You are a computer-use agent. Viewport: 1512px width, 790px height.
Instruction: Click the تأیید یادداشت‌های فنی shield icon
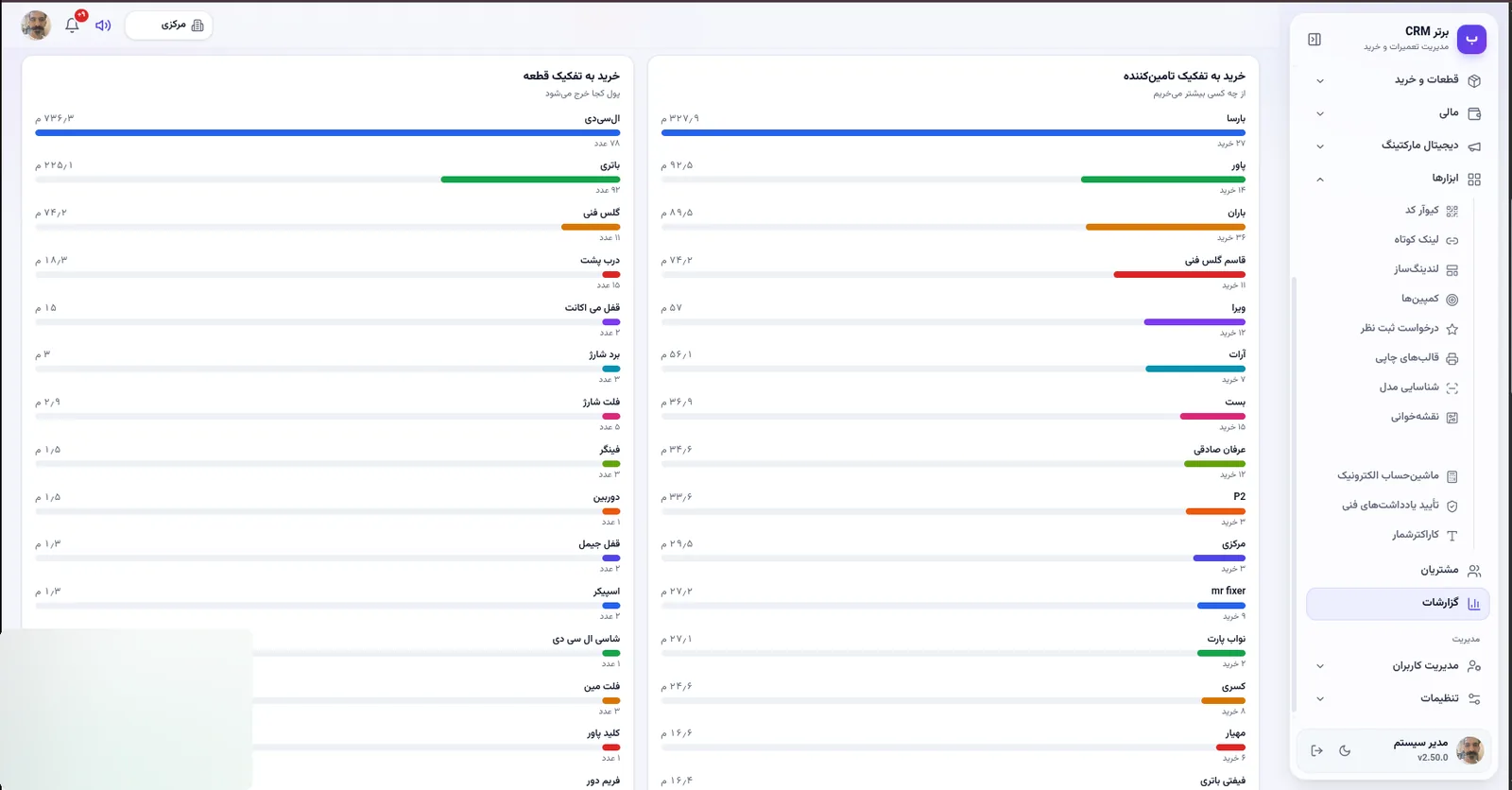[x=1452, y=506]
